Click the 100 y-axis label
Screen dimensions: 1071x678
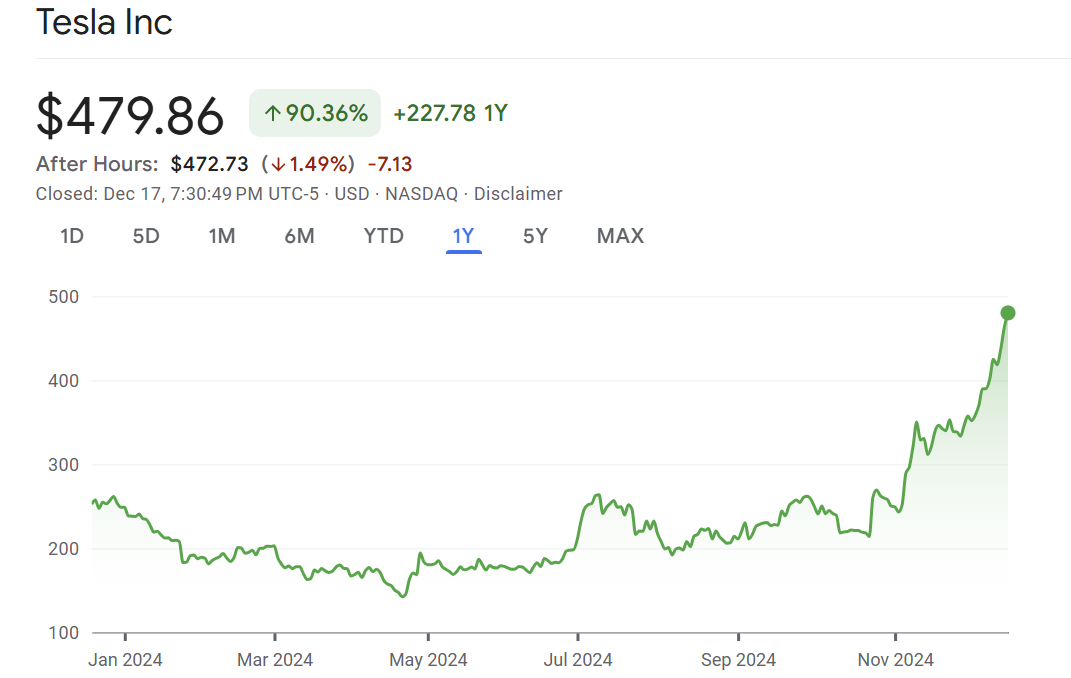[64, 633]
